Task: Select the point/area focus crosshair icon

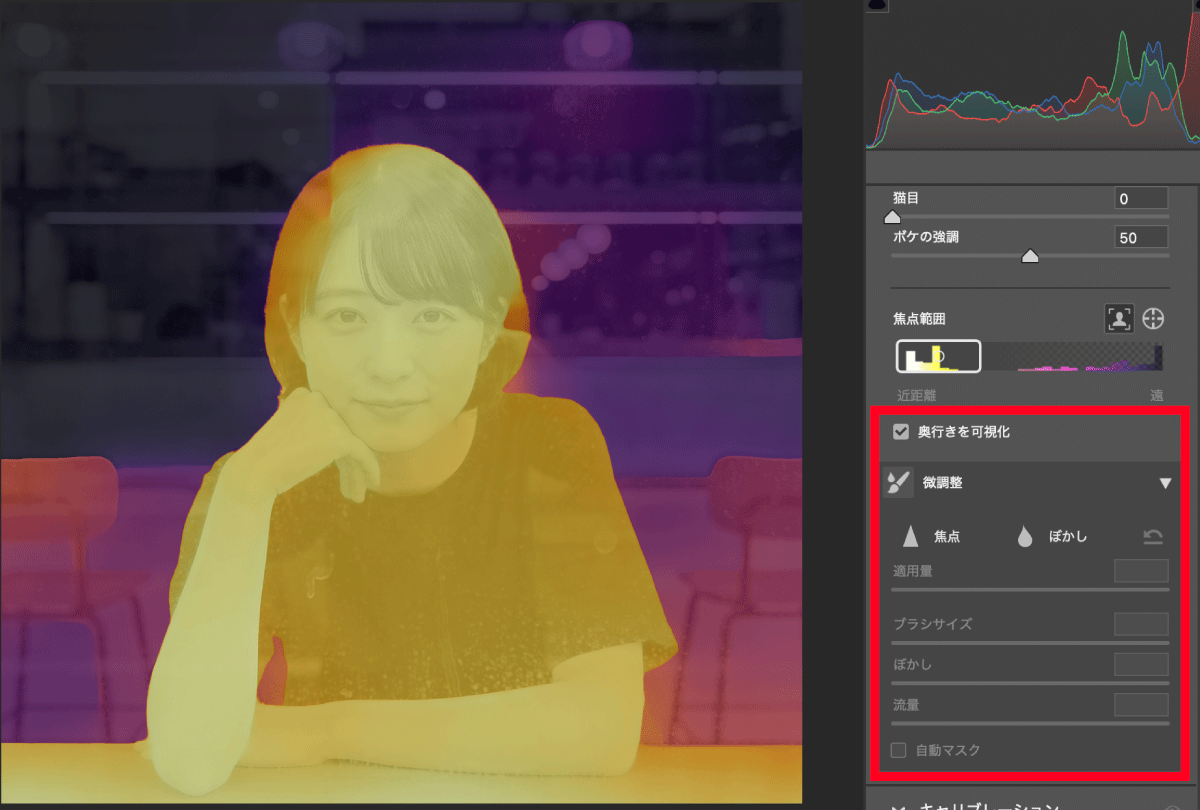Action: click(x=1153, y=319)
